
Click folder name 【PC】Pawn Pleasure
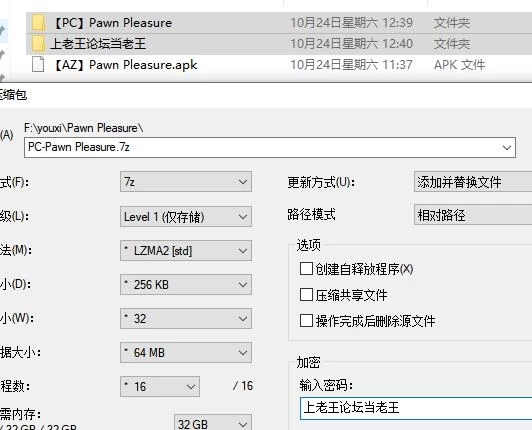[x=112, y=23]
